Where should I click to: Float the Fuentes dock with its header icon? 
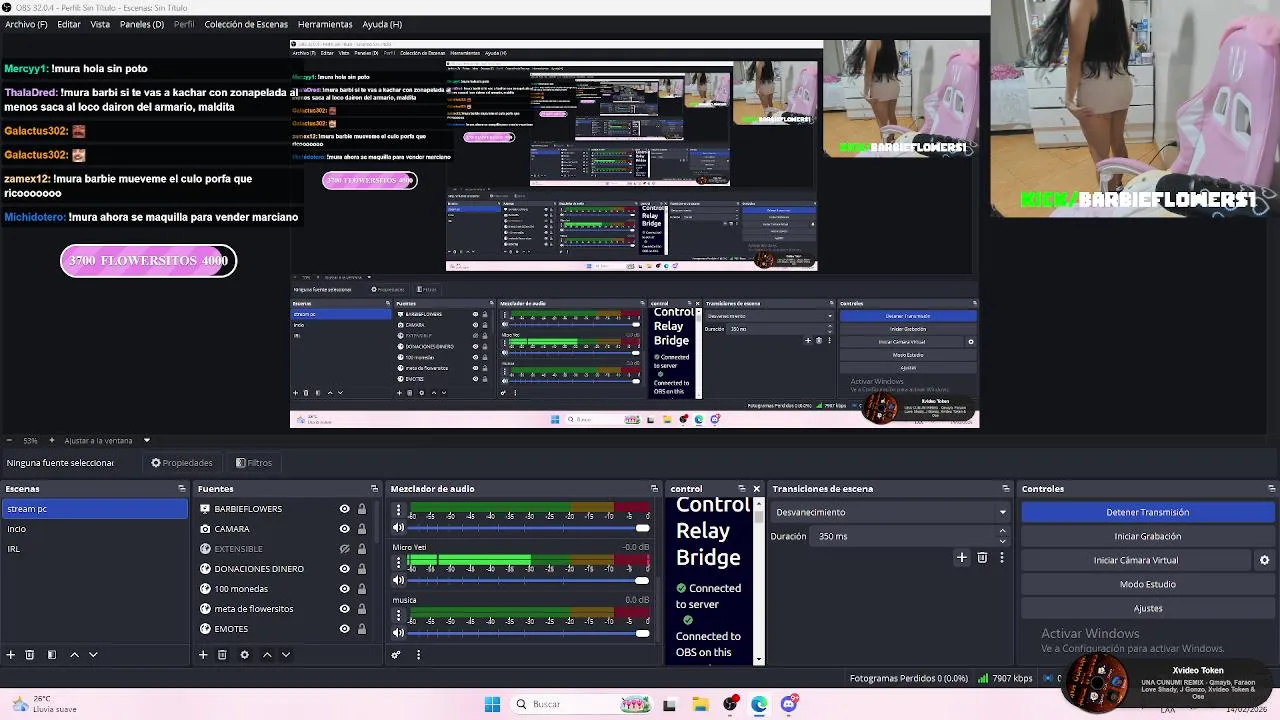pyautogui.click(x=374, y=488)
